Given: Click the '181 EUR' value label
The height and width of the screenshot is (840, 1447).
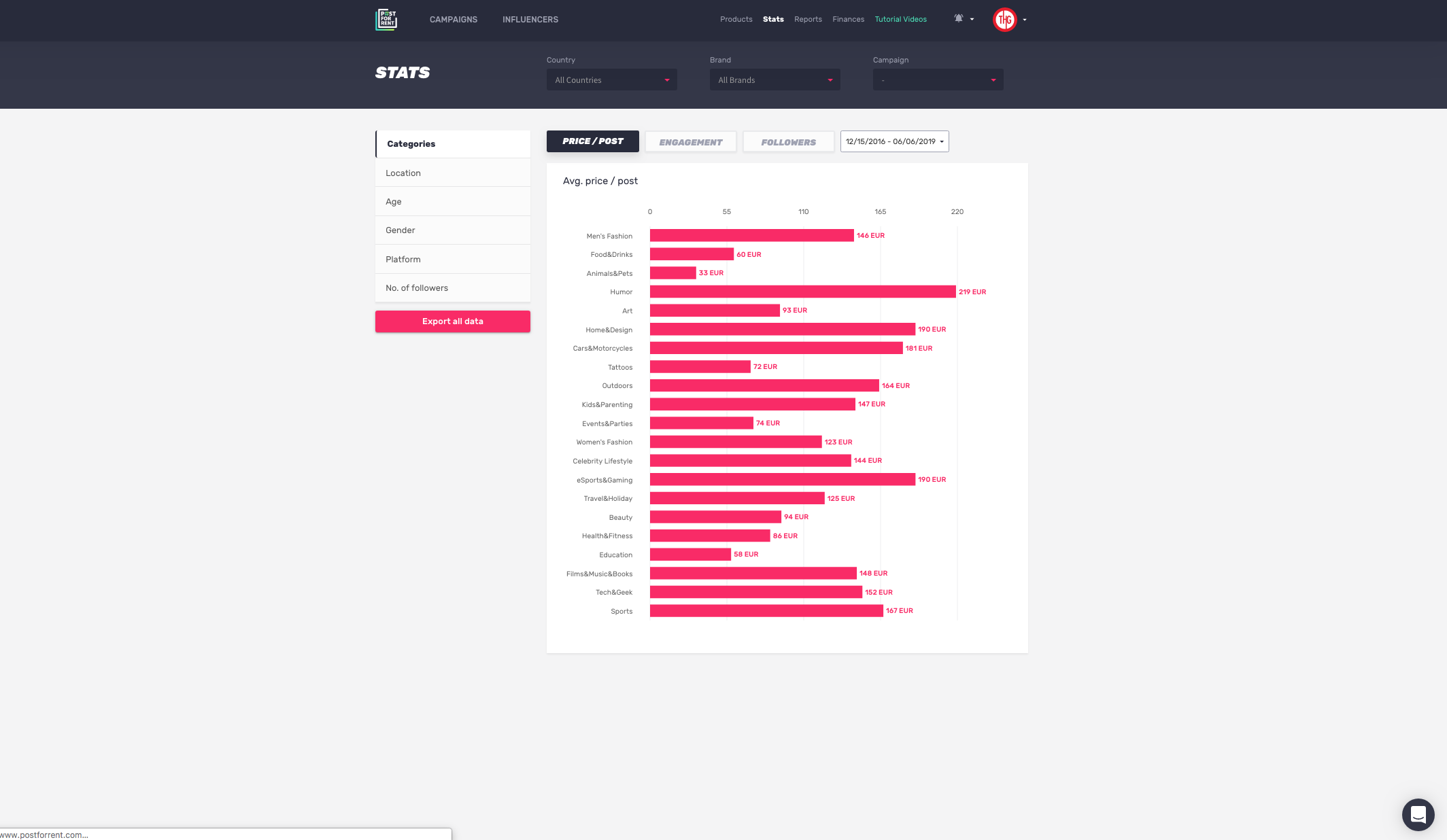Looking at the screenshot, I should 919,349.
